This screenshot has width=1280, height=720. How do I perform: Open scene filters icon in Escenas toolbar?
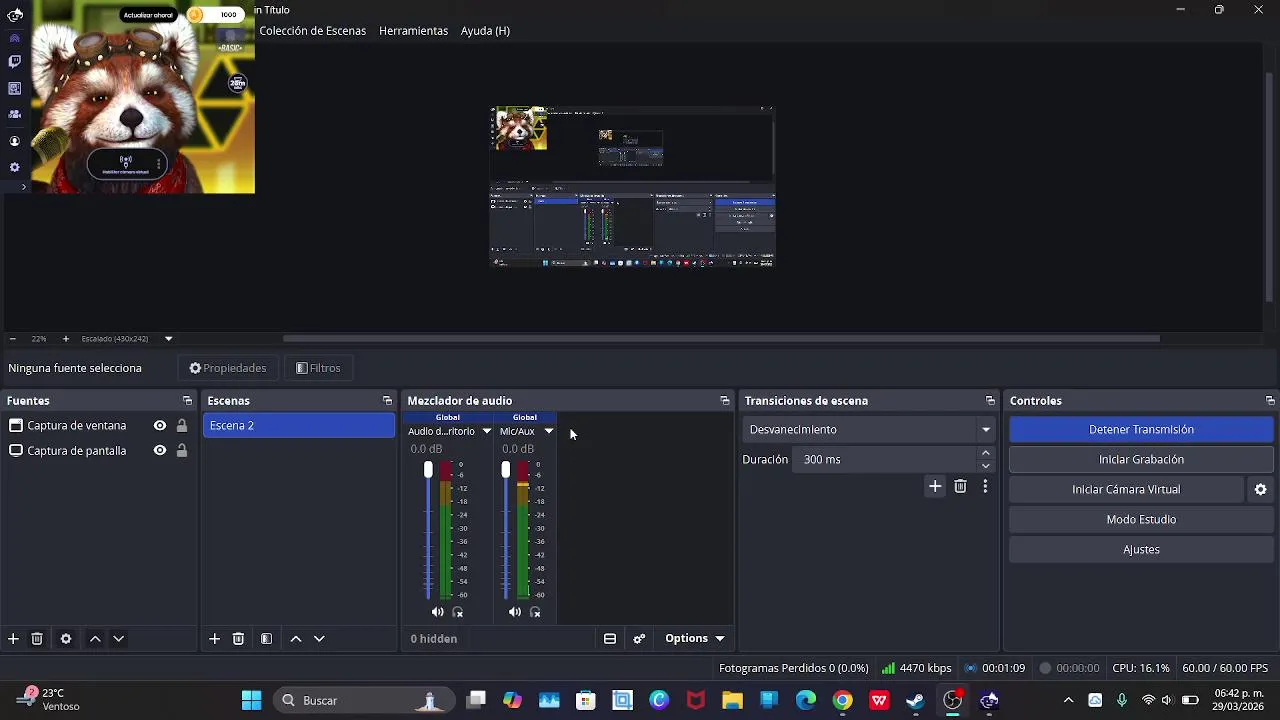(x=266, y=639)
